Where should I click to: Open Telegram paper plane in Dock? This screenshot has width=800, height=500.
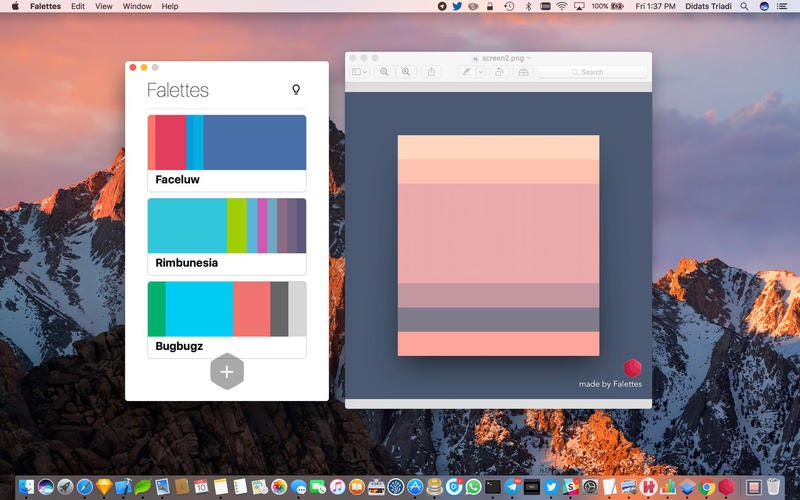click(x=512, y=487)
